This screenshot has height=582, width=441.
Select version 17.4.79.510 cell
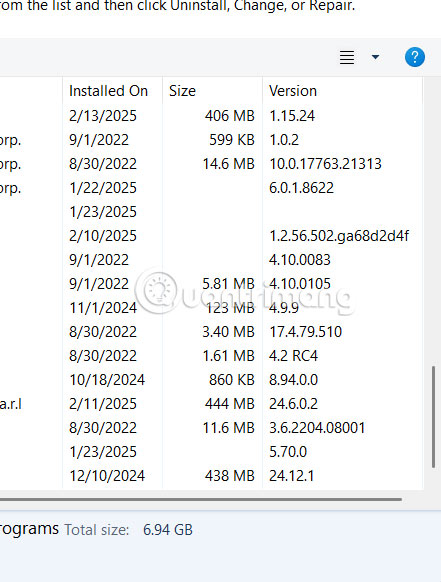click(306, 332)
